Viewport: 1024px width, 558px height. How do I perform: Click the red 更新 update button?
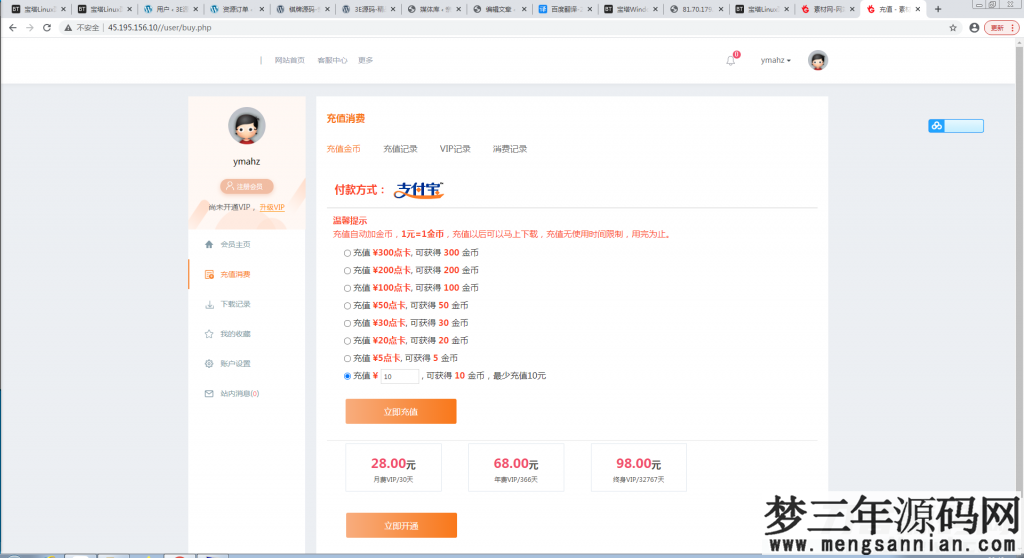click(x=1002, y=27)
